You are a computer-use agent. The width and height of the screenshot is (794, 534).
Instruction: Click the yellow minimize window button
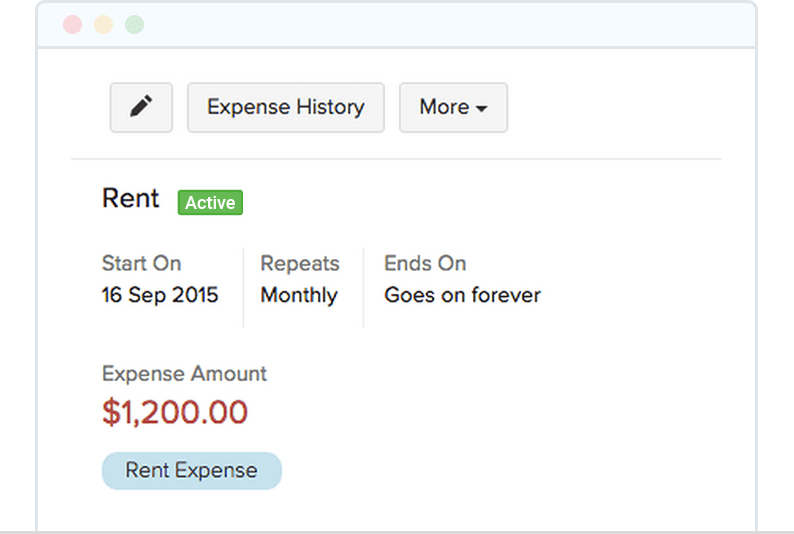point(103,25)
